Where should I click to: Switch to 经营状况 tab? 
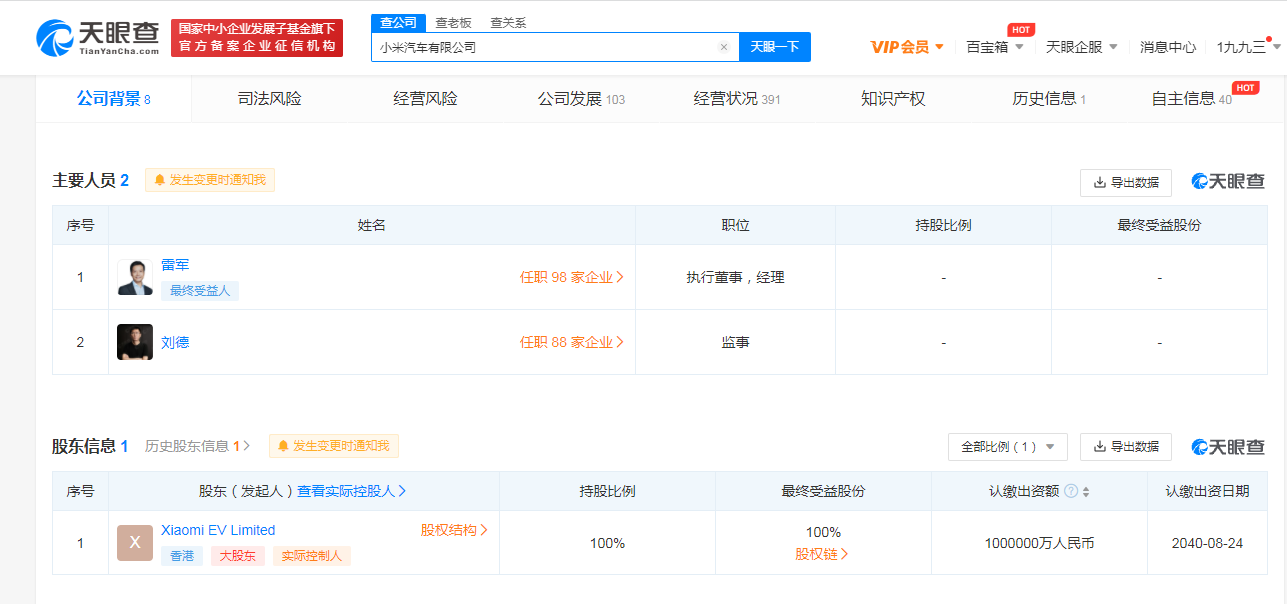pos(737,99)
